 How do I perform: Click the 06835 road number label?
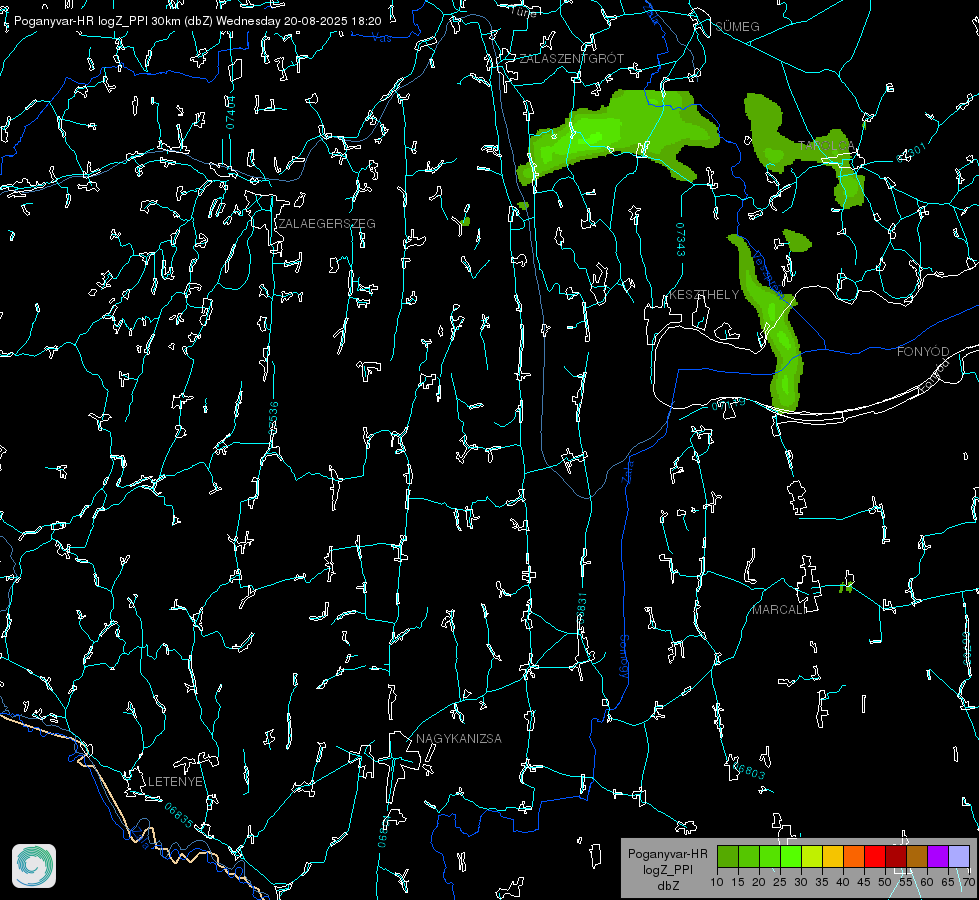179,816
